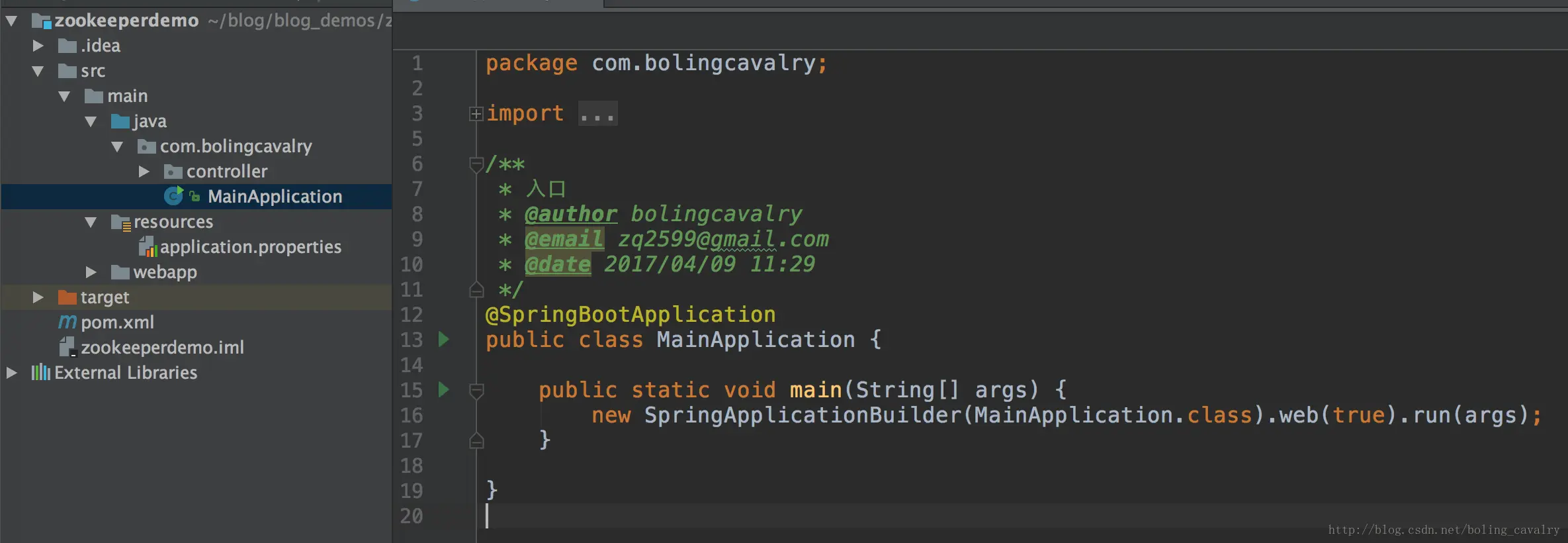Expand the .idea folder
The image size is (1568, 543).
[38, 46]
